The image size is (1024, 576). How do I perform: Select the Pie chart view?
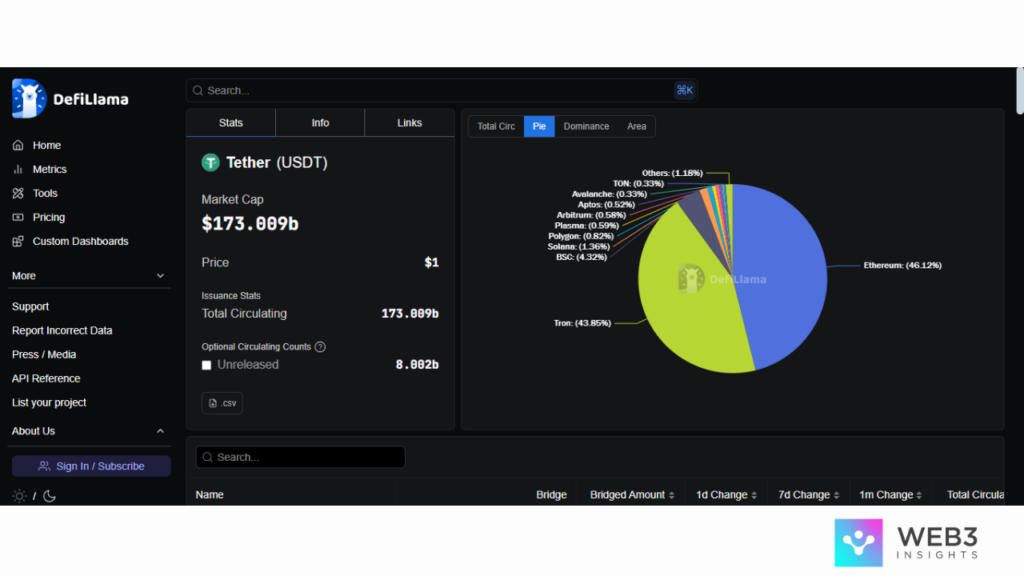[x=539, y=127]
